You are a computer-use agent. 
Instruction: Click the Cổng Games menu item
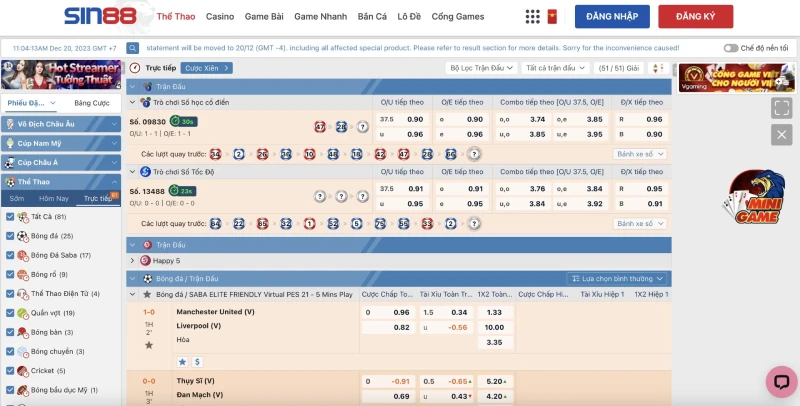(x=458, y=16)
